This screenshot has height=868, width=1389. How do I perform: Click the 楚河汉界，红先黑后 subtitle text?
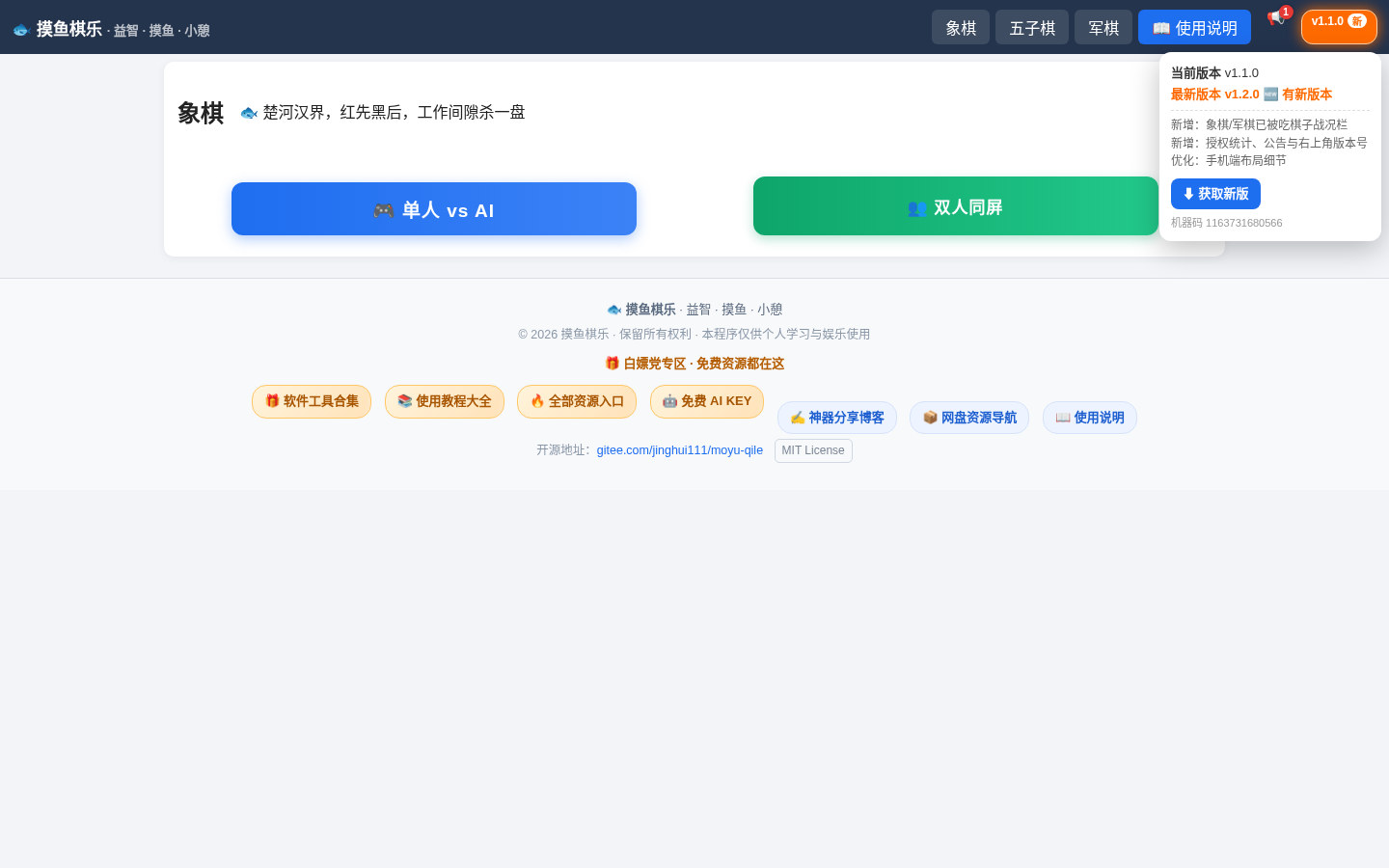[394, 112]
